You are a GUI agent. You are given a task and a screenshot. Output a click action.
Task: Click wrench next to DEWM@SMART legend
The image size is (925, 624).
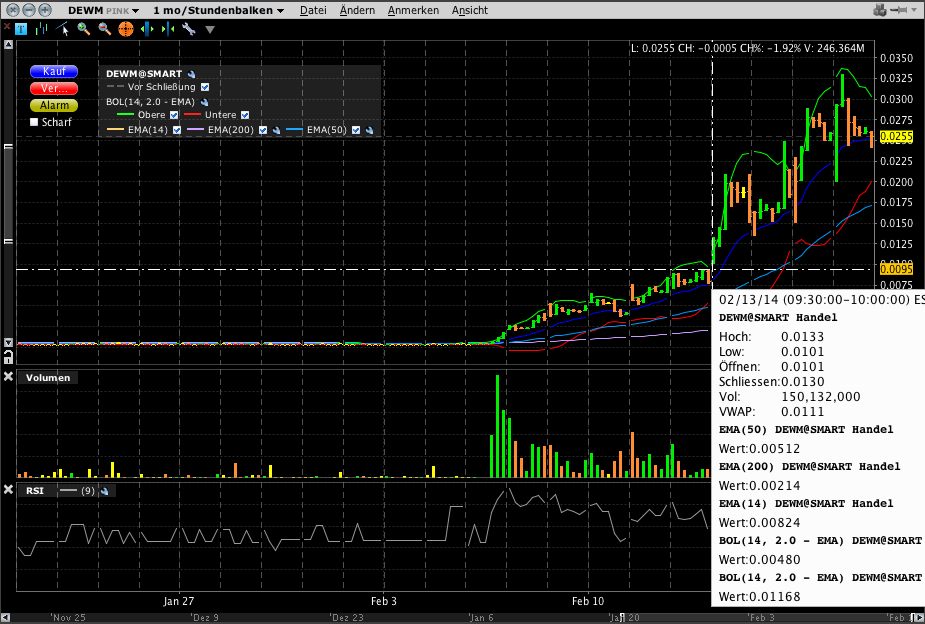pyautogui.click(x=191, y=74)
